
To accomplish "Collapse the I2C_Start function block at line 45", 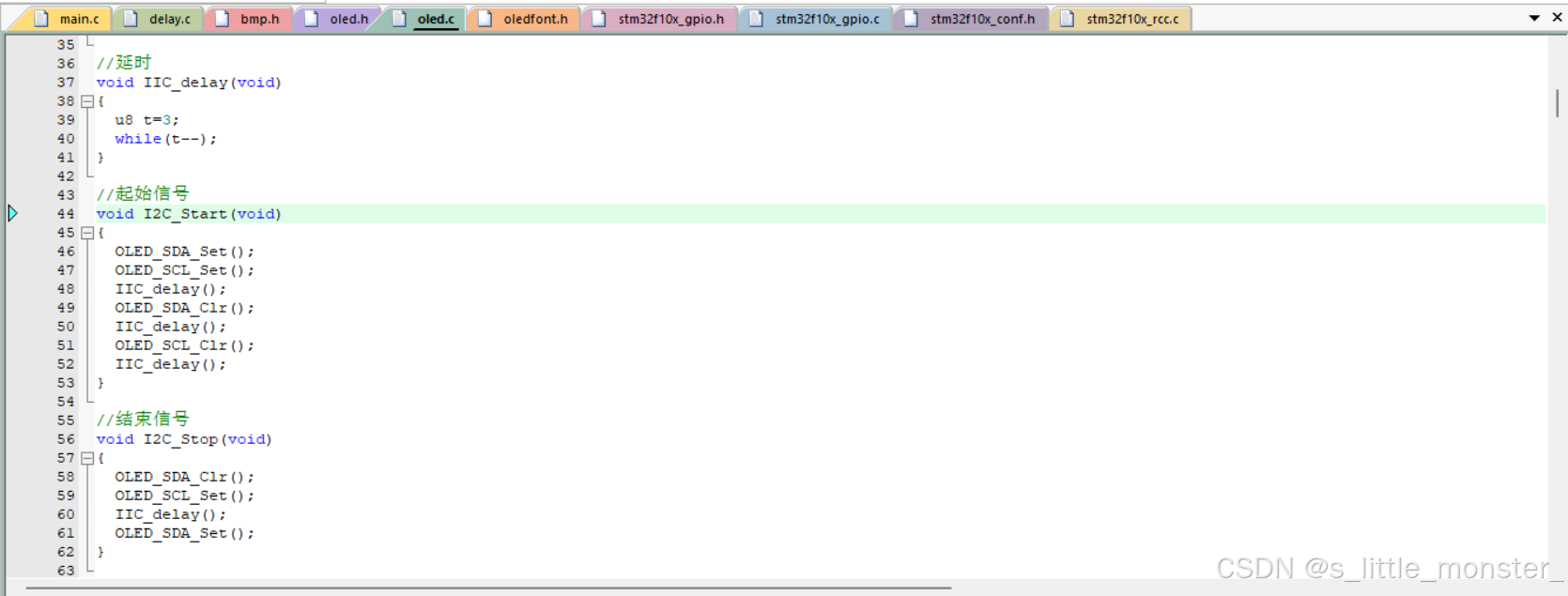I will click(x=87, y=233).
